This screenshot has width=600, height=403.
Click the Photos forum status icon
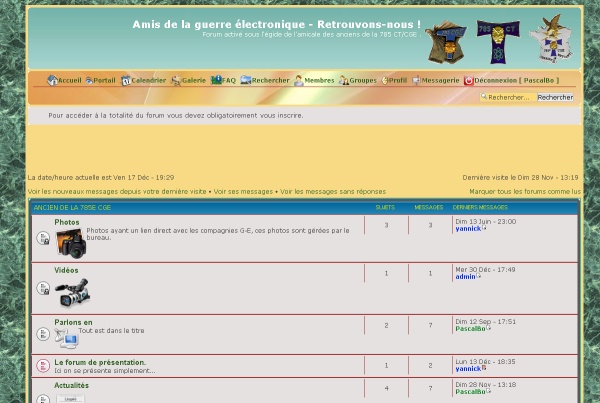pos(43,238)
